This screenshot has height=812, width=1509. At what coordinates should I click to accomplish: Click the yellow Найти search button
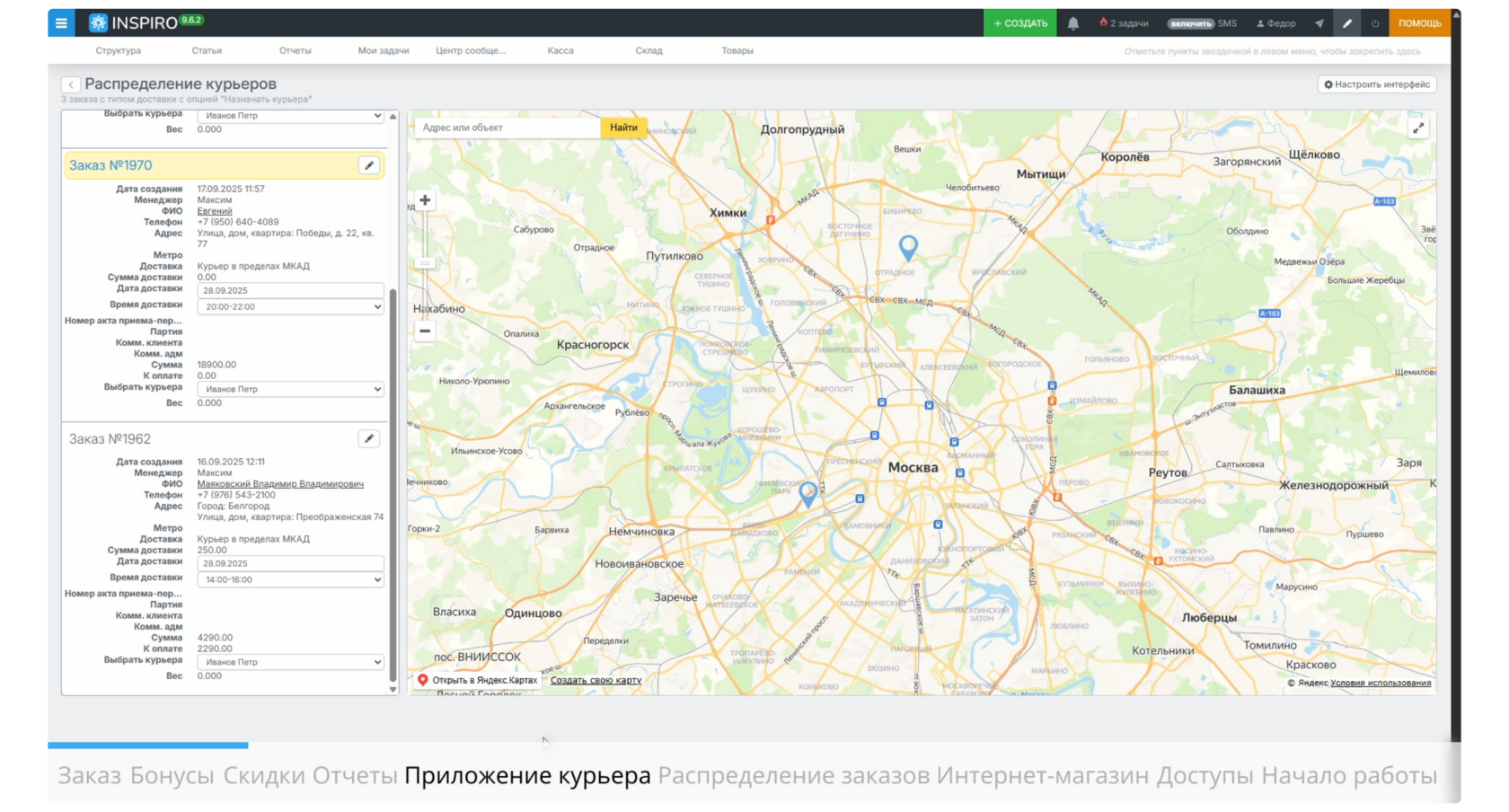623,128
